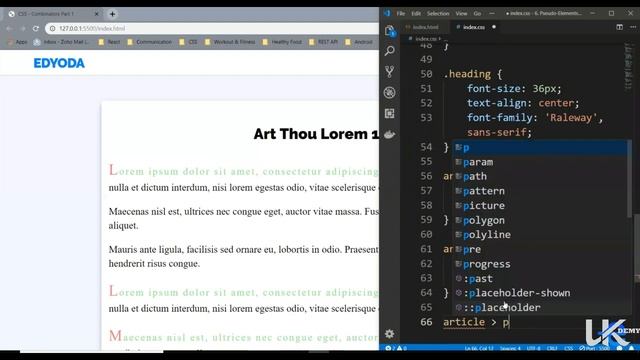This screenshot has height=360, width=640.
Task: Click the feedback icon in status bar
Action: (x=620, y=348)
